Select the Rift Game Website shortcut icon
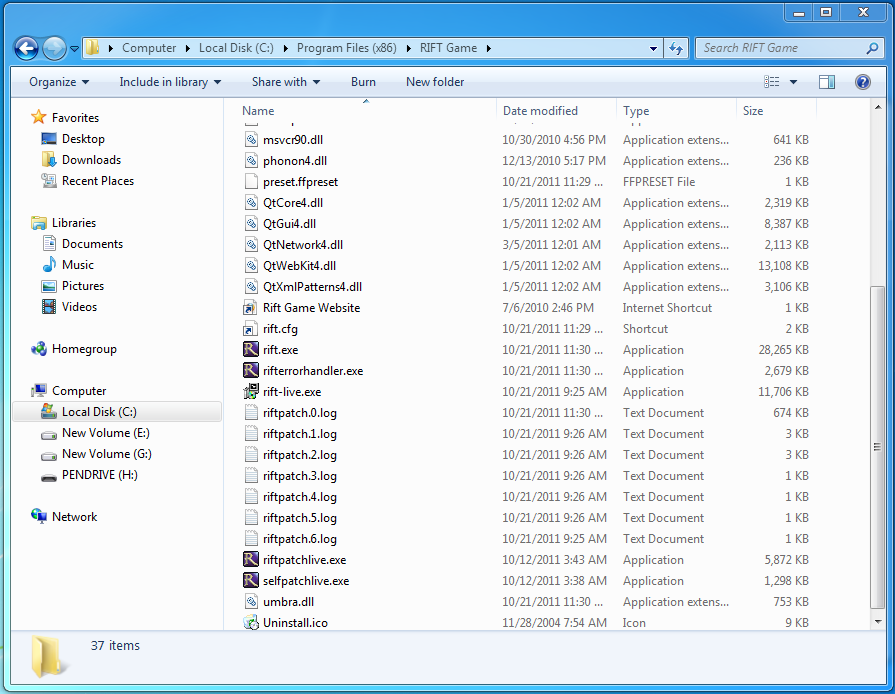 coord(251,308)
